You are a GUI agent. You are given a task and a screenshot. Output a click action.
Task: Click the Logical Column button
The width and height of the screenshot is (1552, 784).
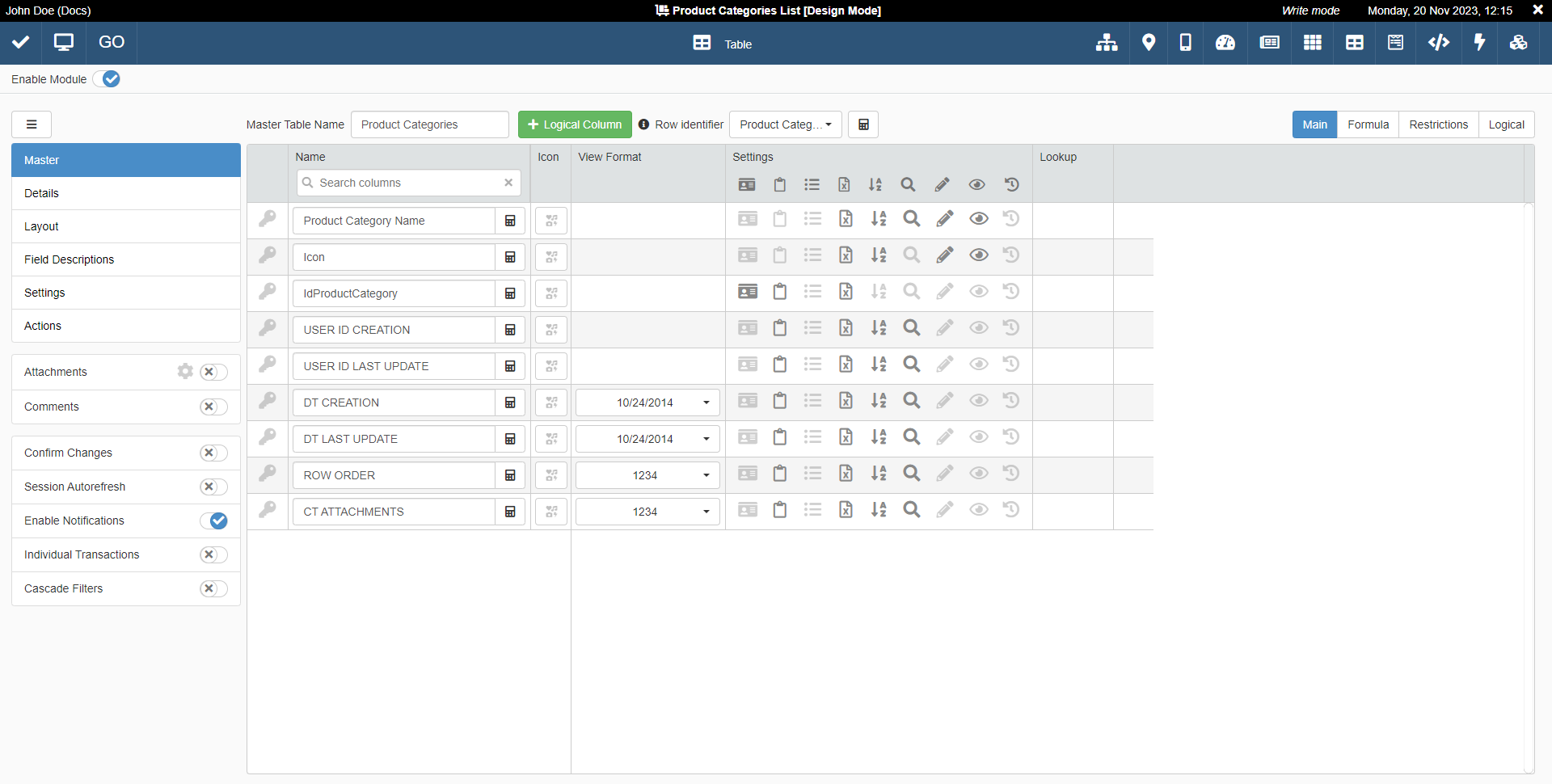pyautogui.click(x=575, y=124)
